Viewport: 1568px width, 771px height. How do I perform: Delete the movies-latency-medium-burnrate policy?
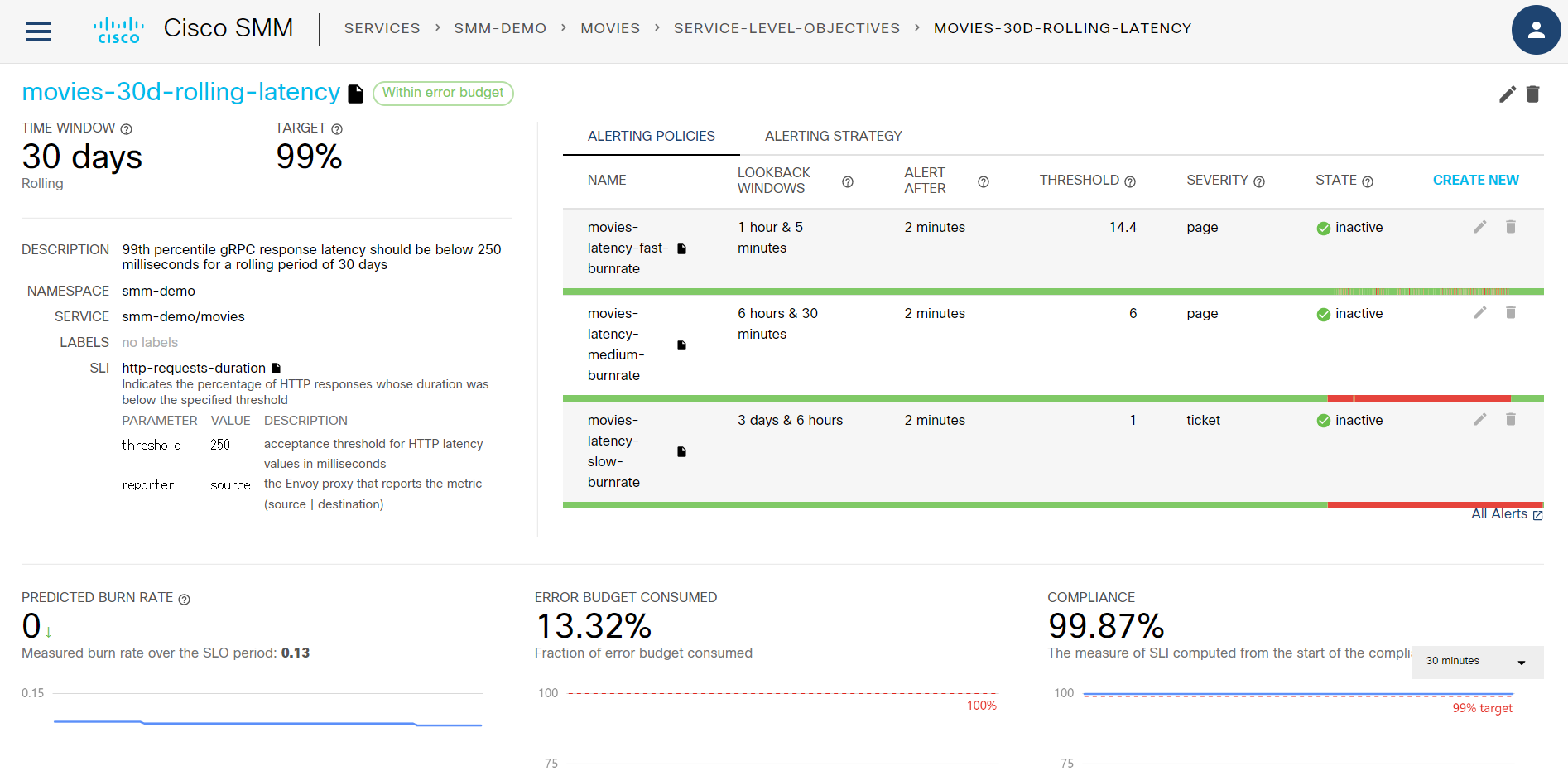point(1511,312)
